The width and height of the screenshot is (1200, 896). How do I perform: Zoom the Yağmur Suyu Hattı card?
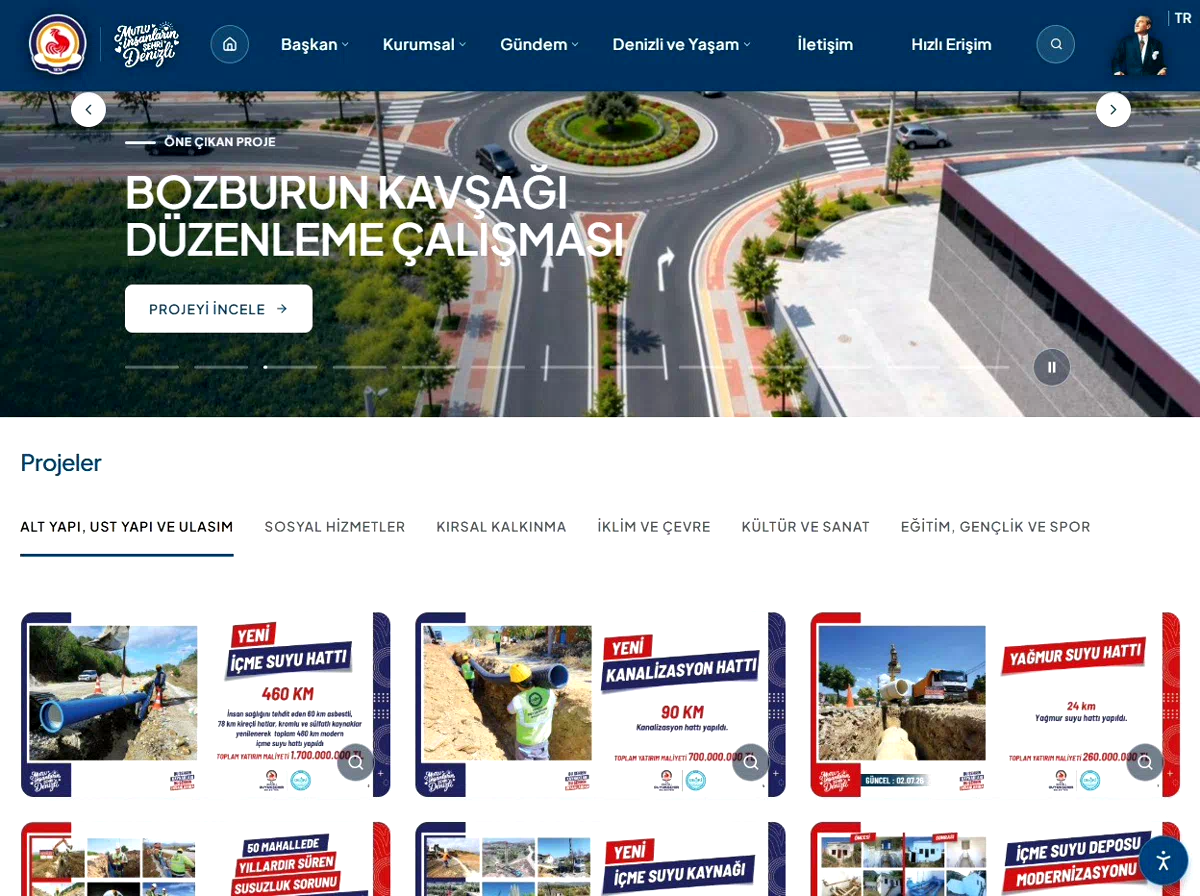tap(1145, 762)
